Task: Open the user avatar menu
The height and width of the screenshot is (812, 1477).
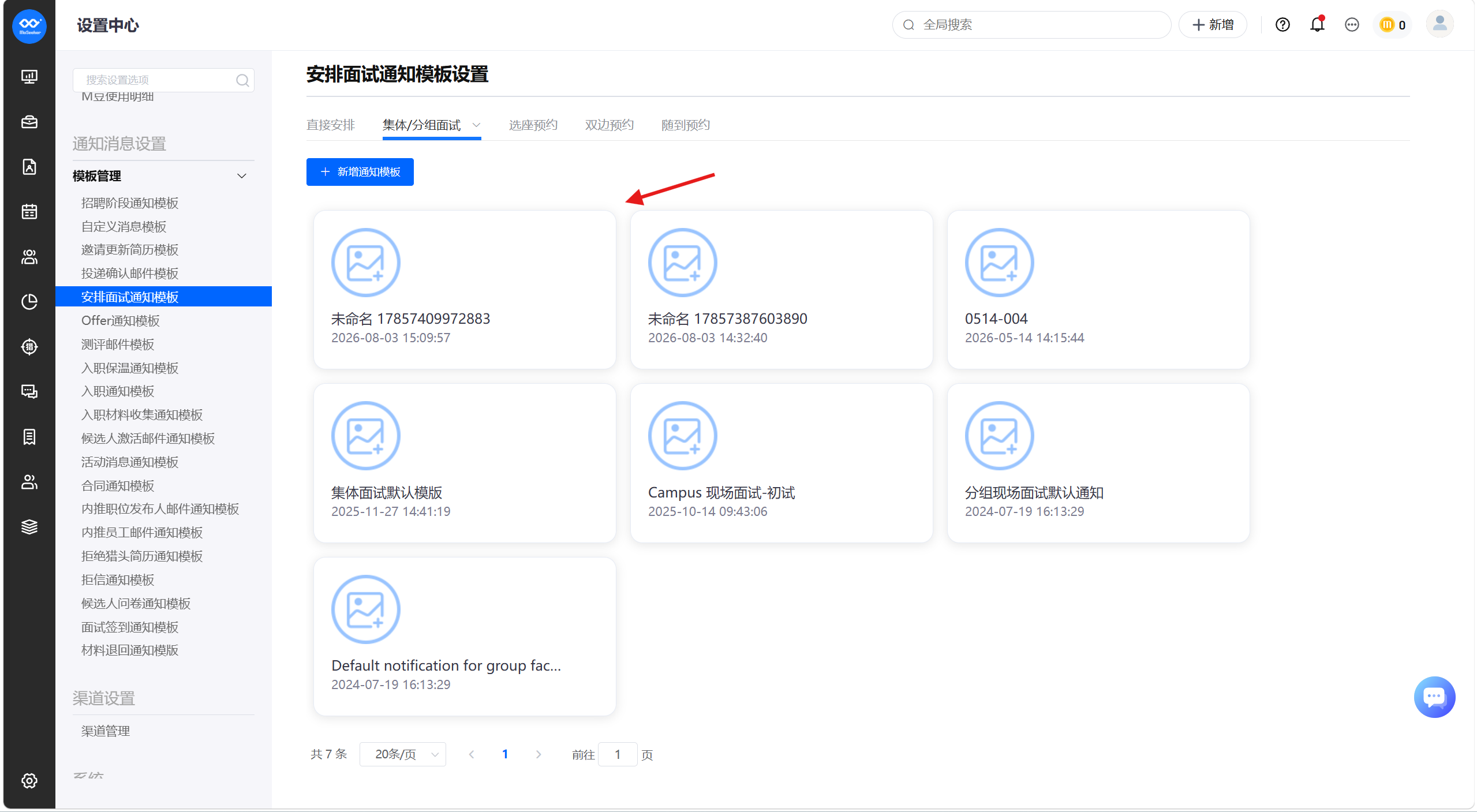Action: 1439,24
